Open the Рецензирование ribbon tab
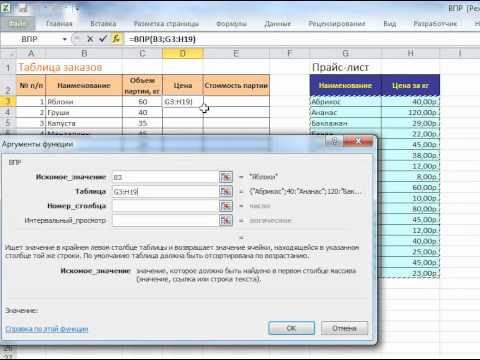The height and width of the screenshot is (360, 480). tap(337, 24)
